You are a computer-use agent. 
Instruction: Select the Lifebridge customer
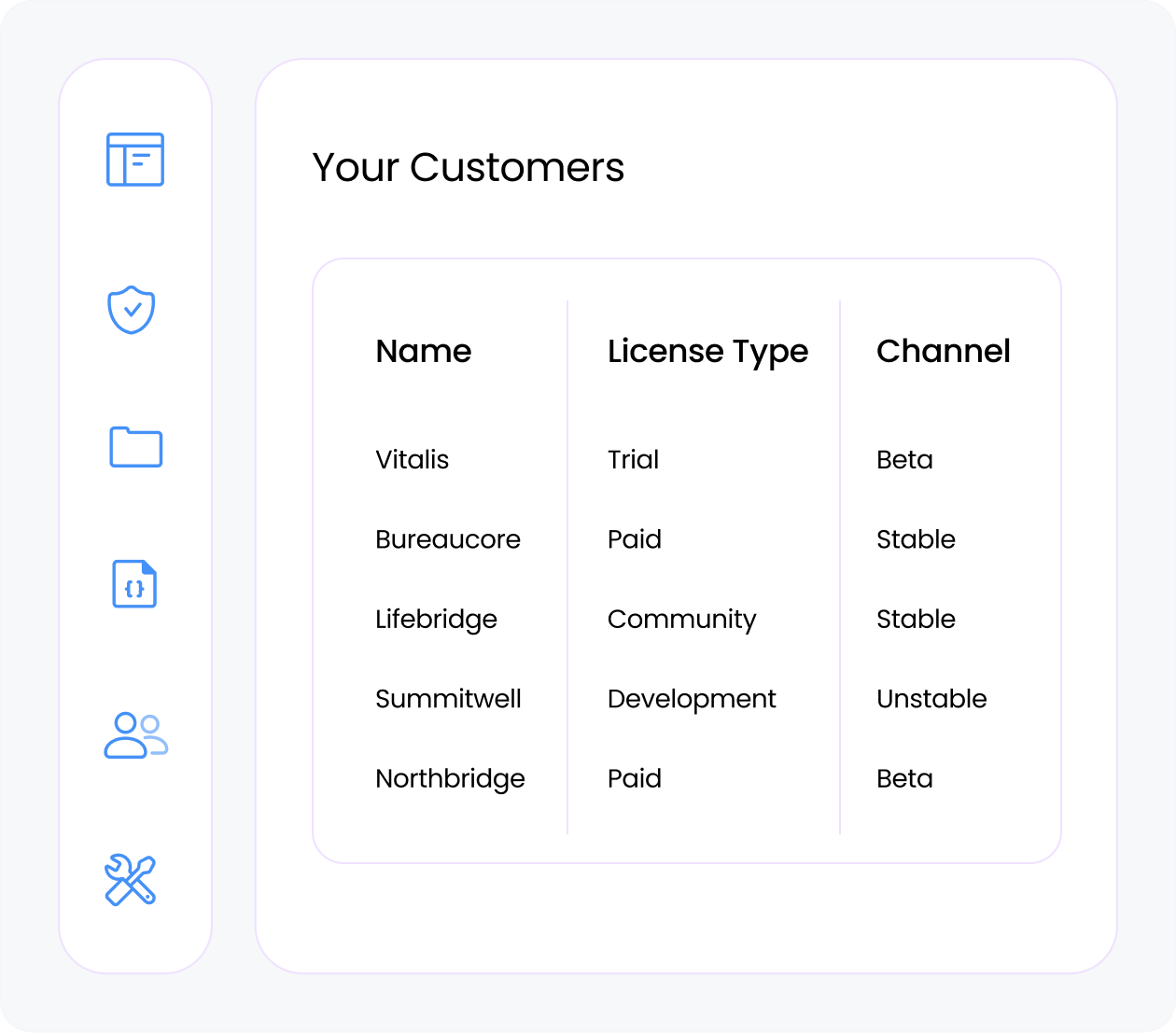[x=436, y=619]
